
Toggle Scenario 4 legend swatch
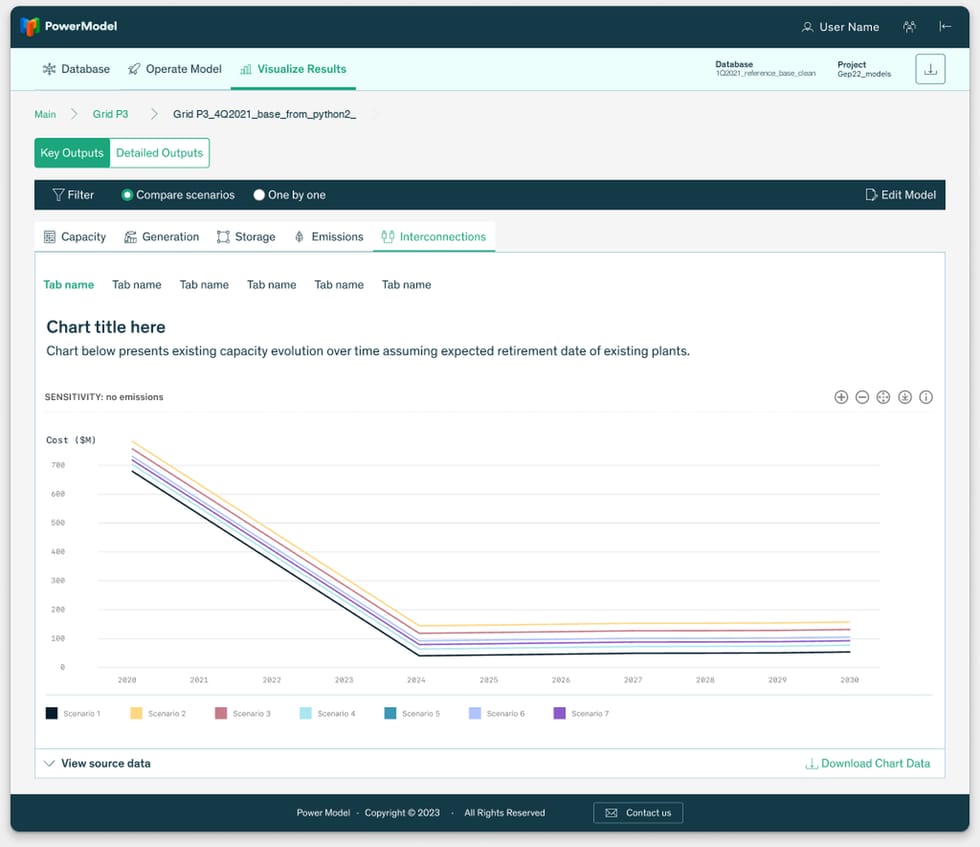(306, 713)
